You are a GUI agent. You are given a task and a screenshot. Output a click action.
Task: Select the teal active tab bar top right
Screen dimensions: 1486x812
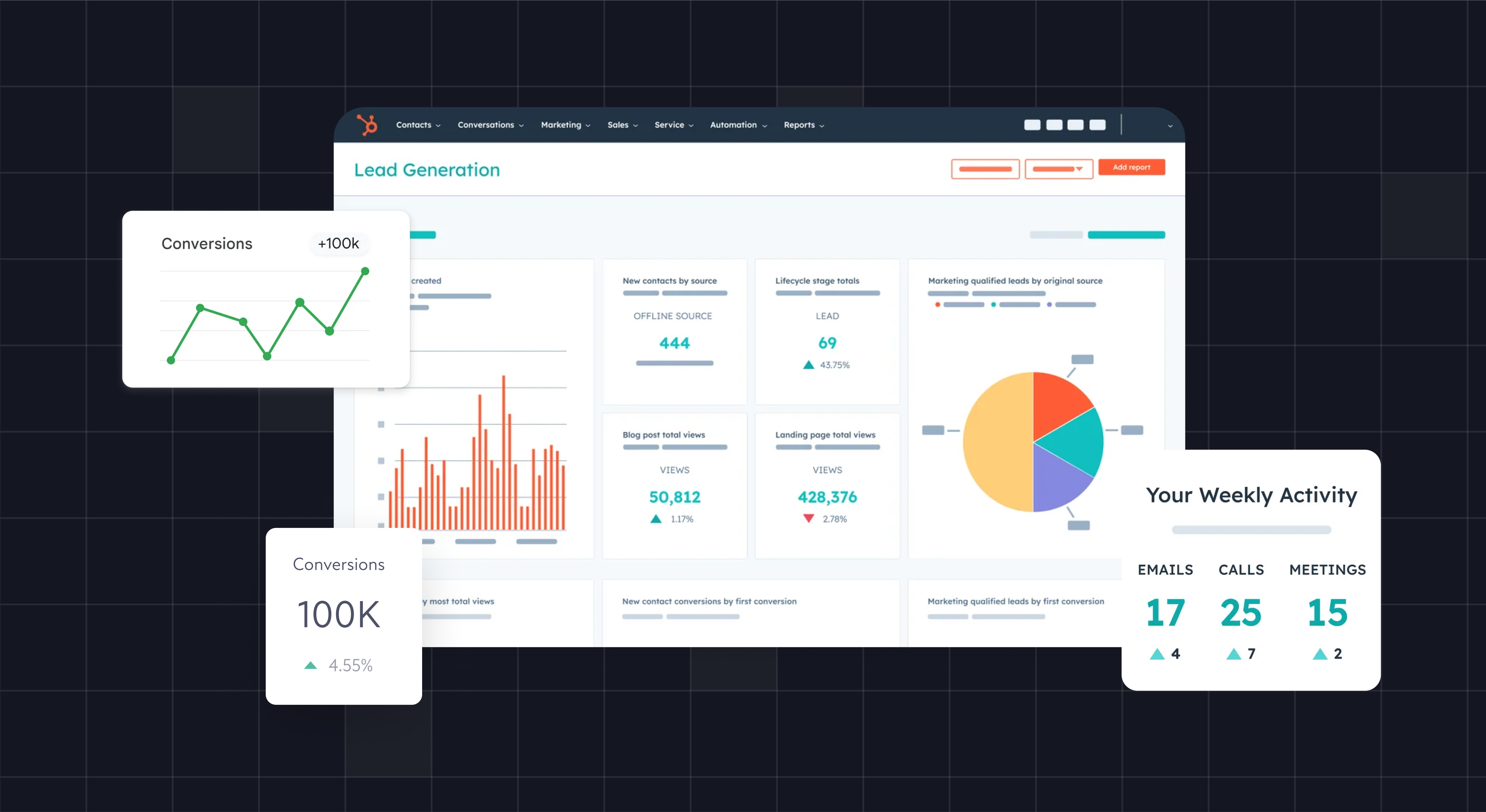(x=1126, y=235)
